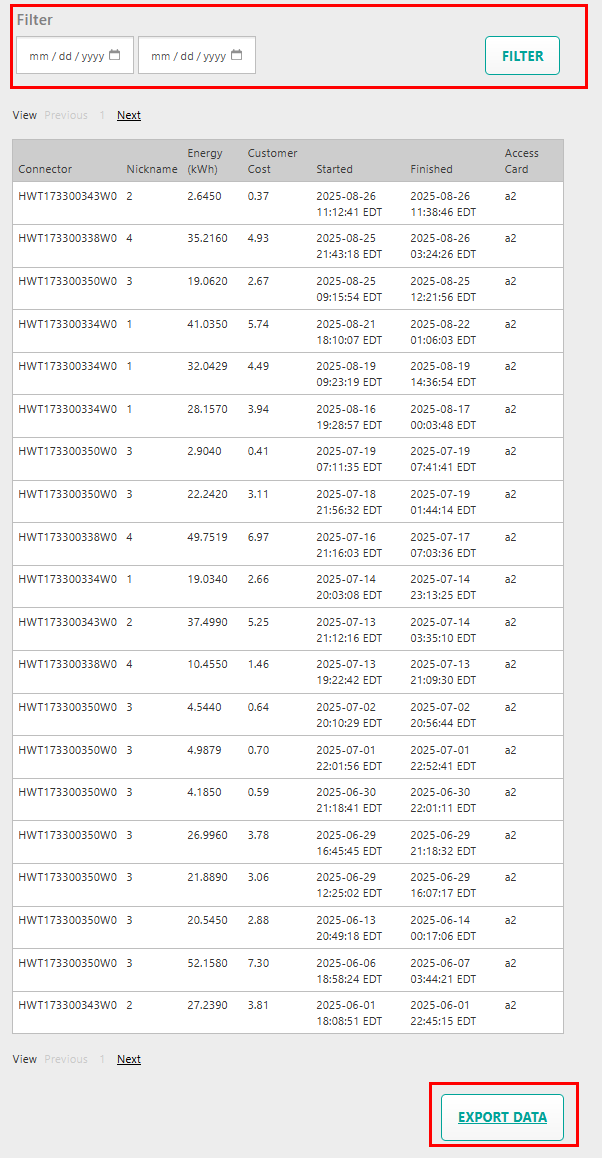Image resolution: width=602 pixels, height=1158 pixels.
Task: Click the start date input field
Action: point(66,56)
